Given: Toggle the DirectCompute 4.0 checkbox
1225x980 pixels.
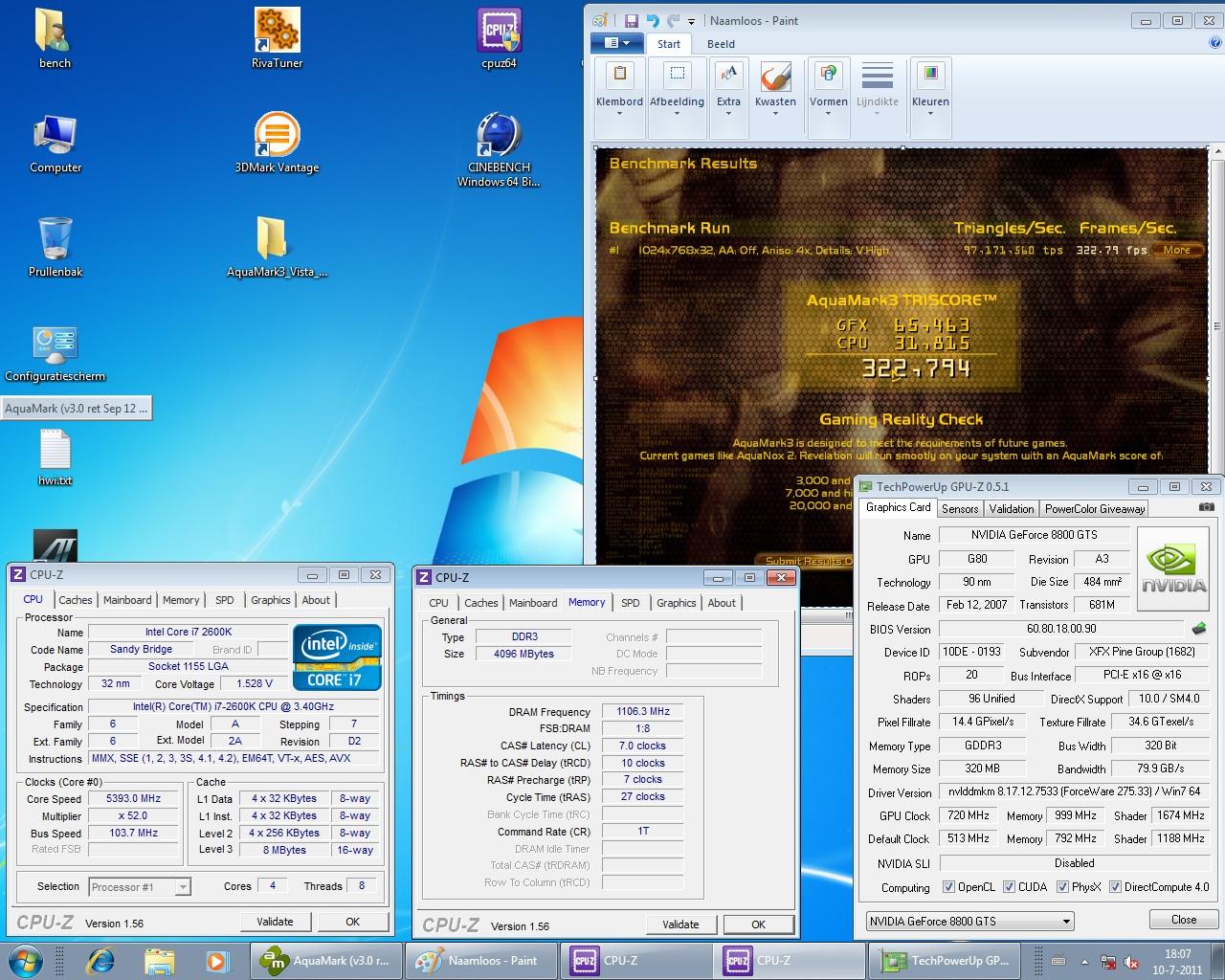Looking at the screenshot, I should click(1115, 887).
